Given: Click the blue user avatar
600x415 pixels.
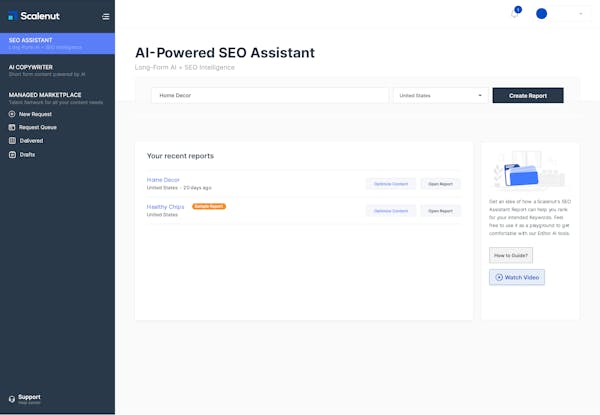Looking at the screenshot, I should pos(541,14).
